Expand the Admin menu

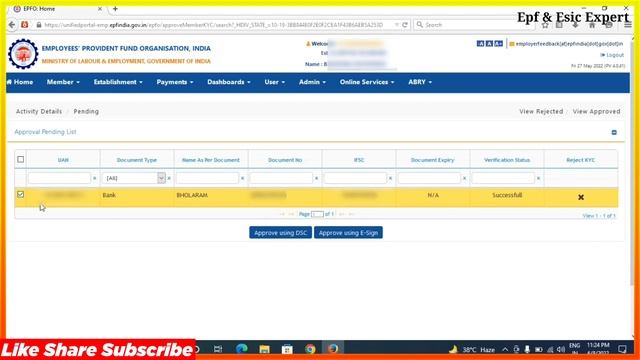(312, 82)
